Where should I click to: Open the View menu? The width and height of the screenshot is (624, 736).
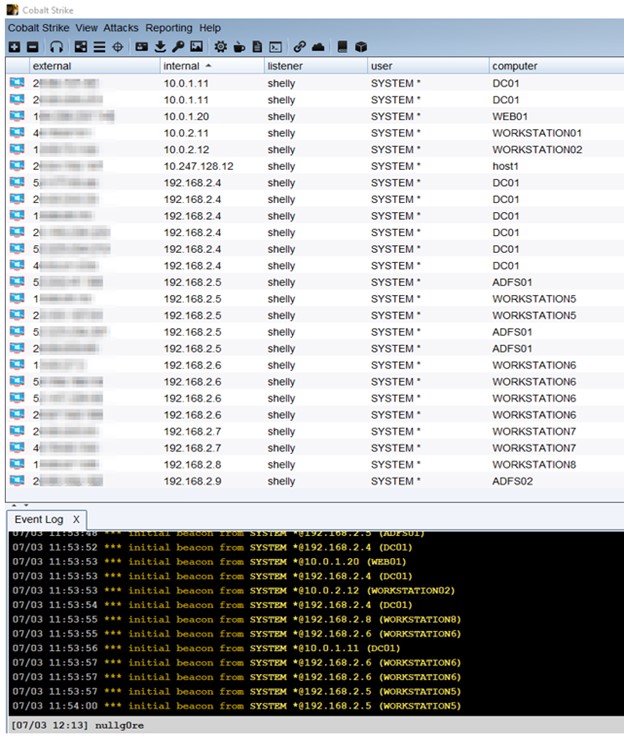[86, 28]
